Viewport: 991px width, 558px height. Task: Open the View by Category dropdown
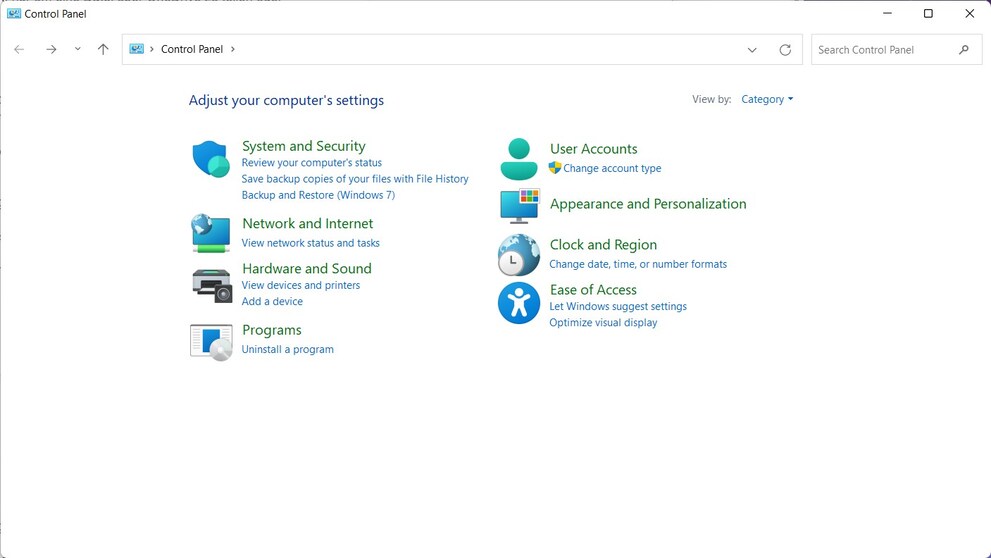[767, 99]
